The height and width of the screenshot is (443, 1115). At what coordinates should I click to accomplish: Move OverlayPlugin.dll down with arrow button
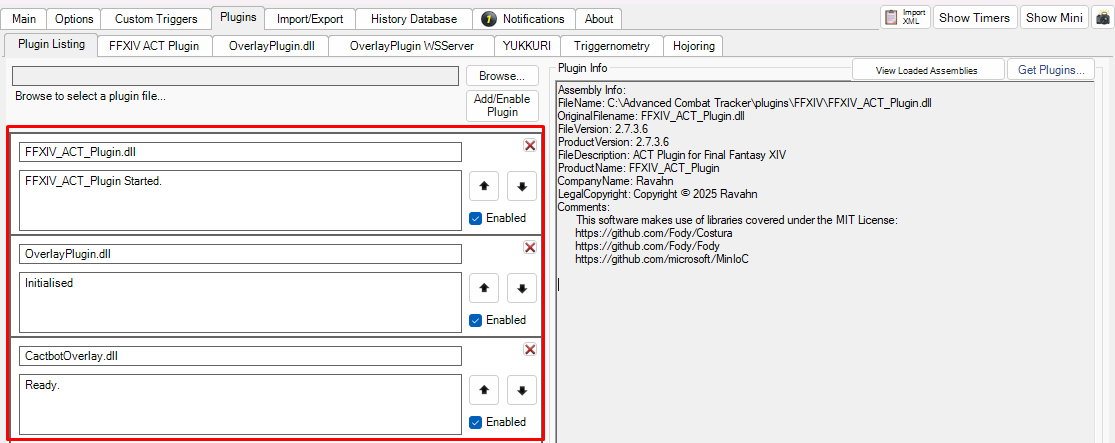(x=522, y=288)
